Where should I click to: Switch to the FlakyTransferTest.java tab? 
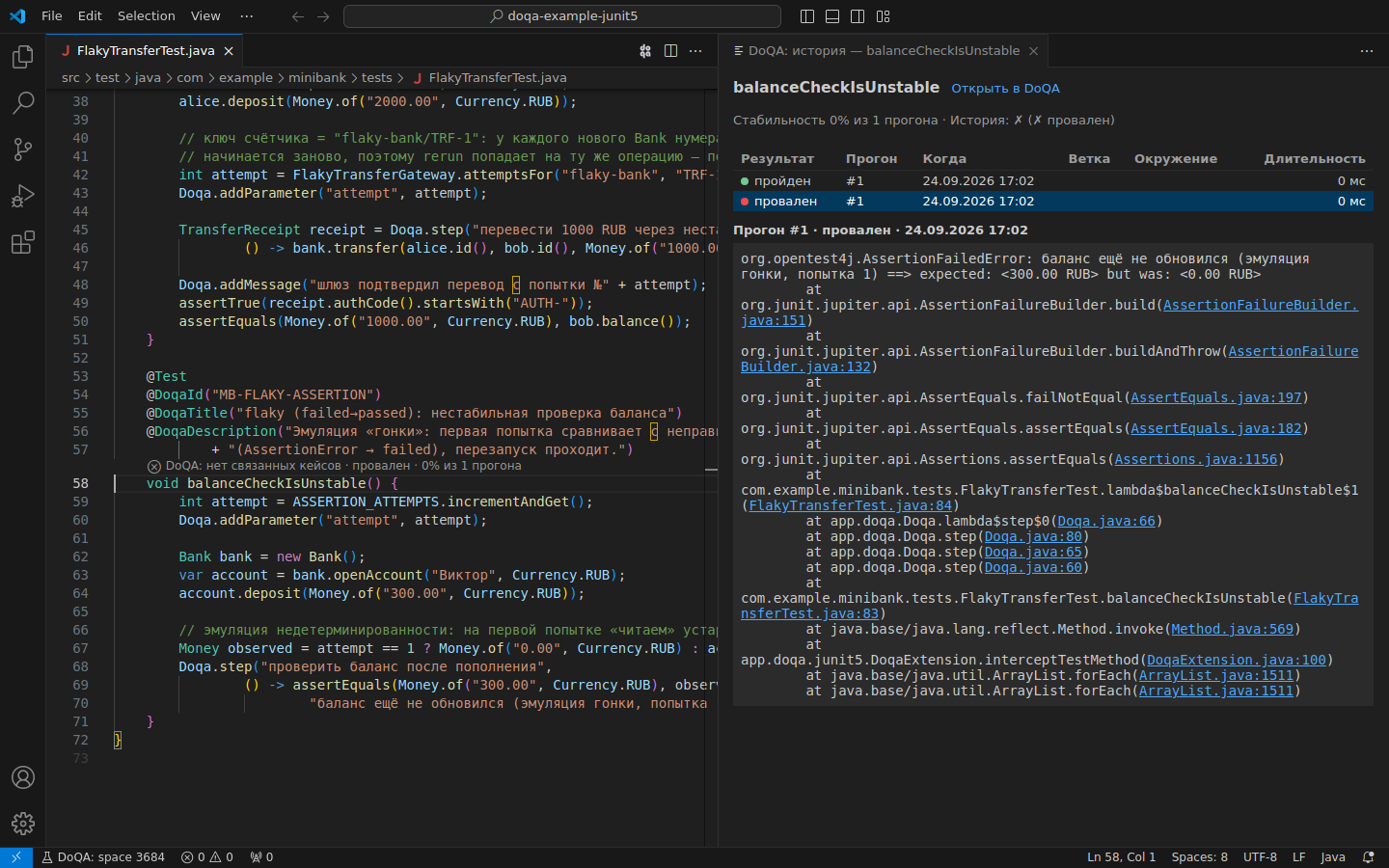coord(145,51)
